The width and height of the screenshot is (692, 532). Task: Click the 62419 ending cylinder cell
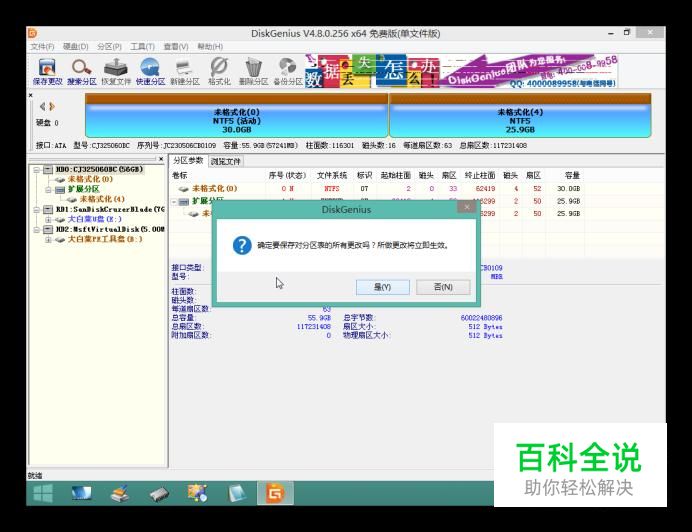click(x=485, y=189)
